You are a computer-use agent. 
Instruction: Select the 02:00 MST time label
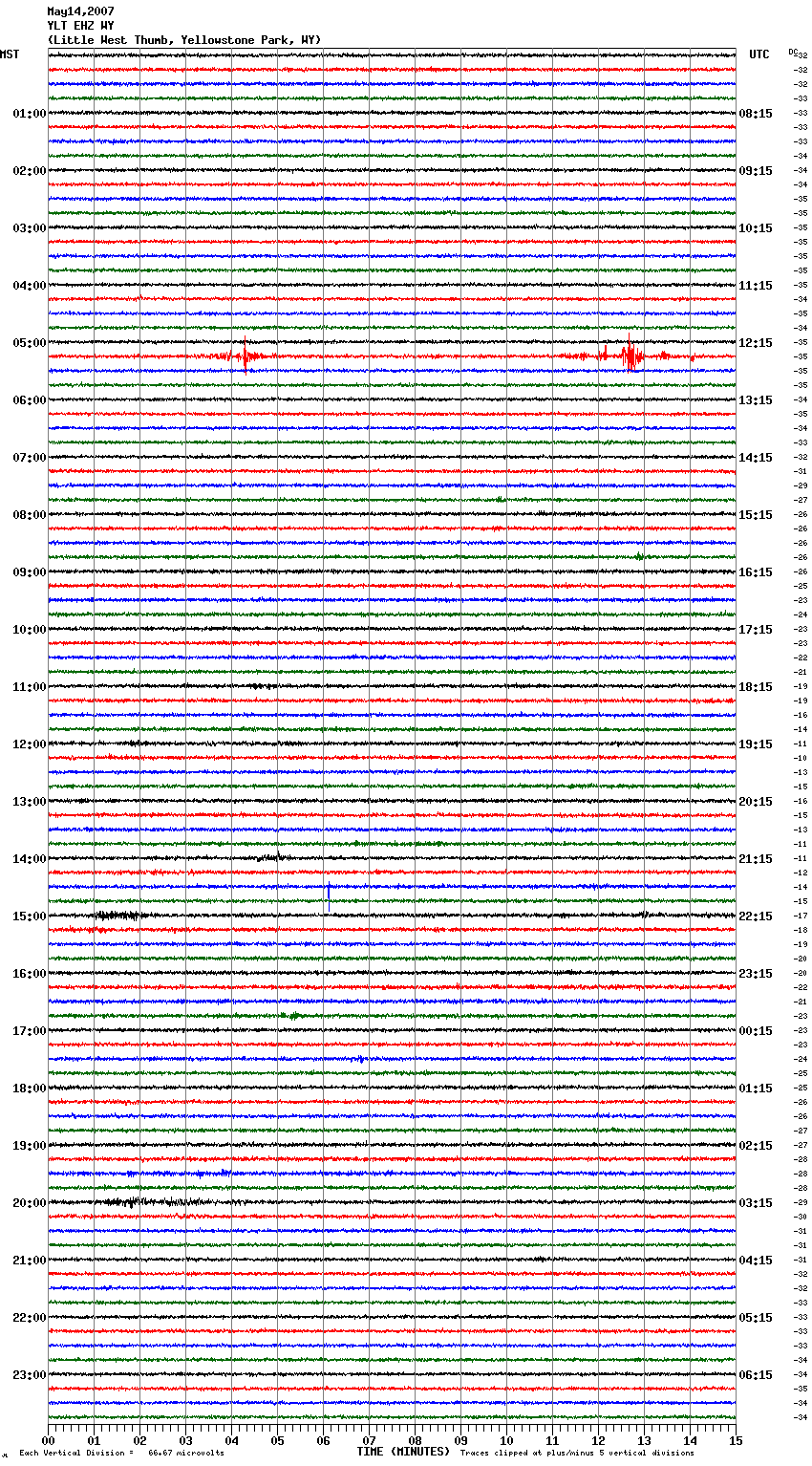coord(30,171)
